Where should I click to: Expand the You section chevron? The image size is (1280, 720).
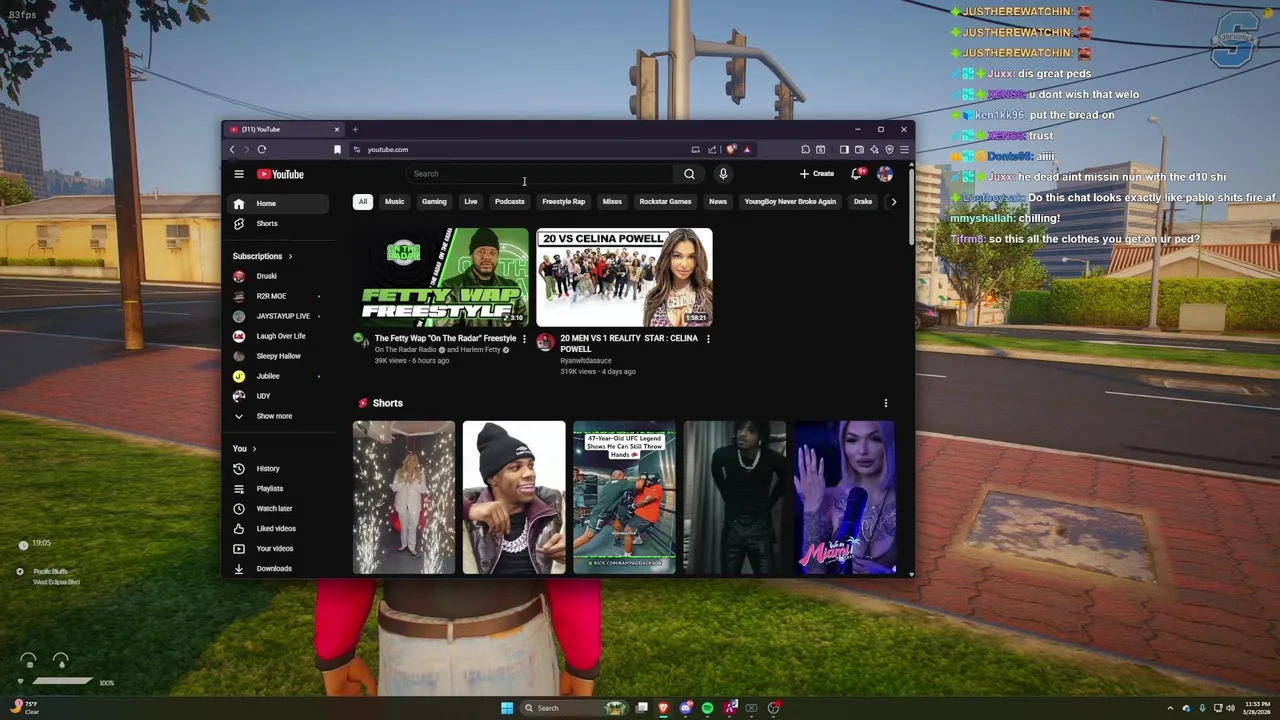(x=254, y=449)
